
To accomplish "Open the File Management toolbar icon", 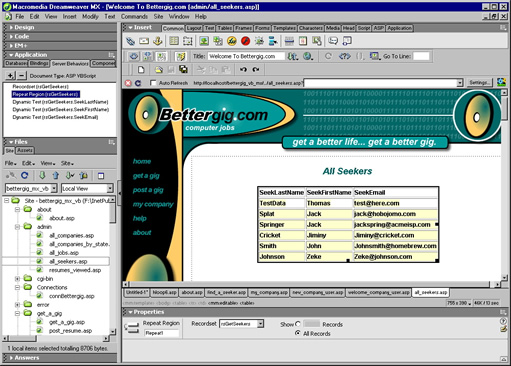I will coord(293,56).
